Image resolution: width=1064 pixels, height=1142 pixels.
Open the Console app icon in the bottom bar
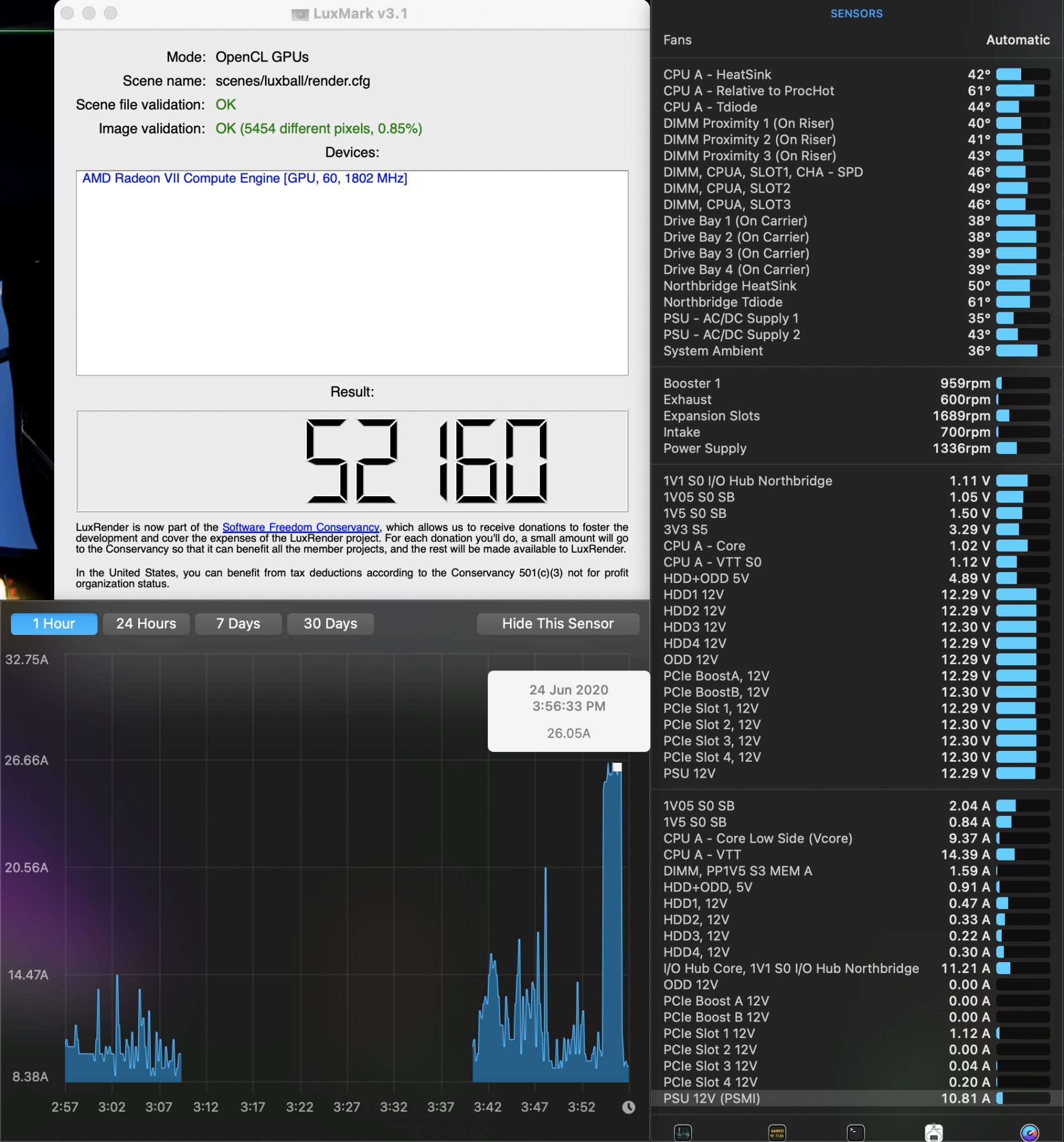777,1133
